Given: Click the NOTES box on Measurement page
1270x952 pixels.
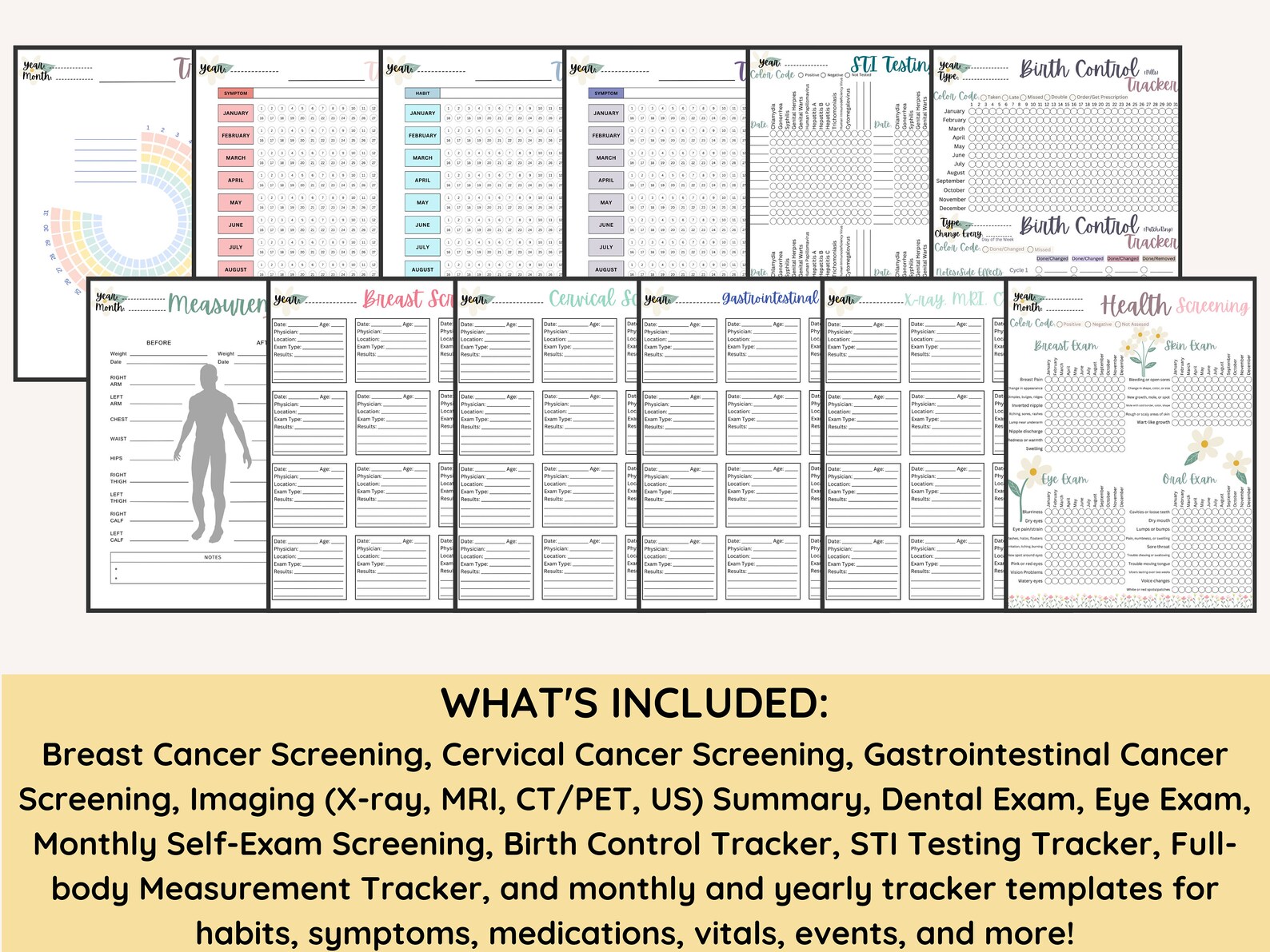Looking at the screenshot, I should pos(190,568).
